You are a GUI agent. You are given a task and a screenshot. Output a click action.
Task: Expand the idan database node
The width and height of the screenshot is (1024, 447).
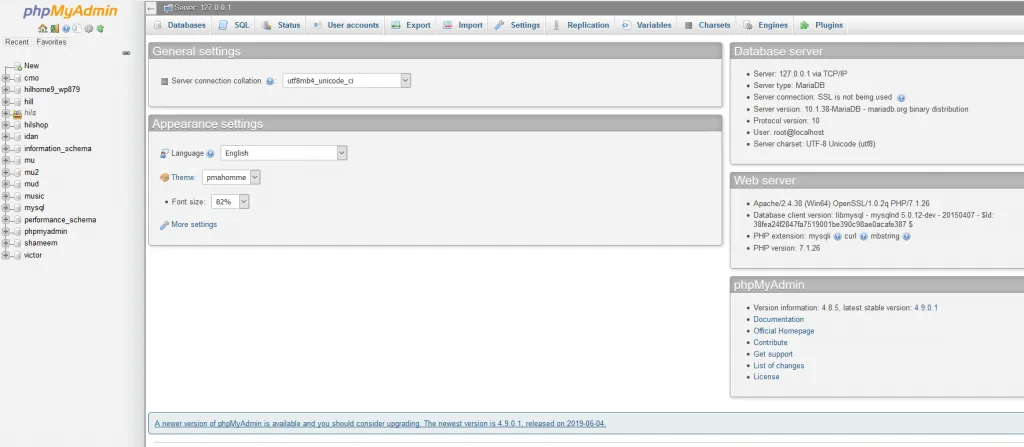(x=6, y=137)
